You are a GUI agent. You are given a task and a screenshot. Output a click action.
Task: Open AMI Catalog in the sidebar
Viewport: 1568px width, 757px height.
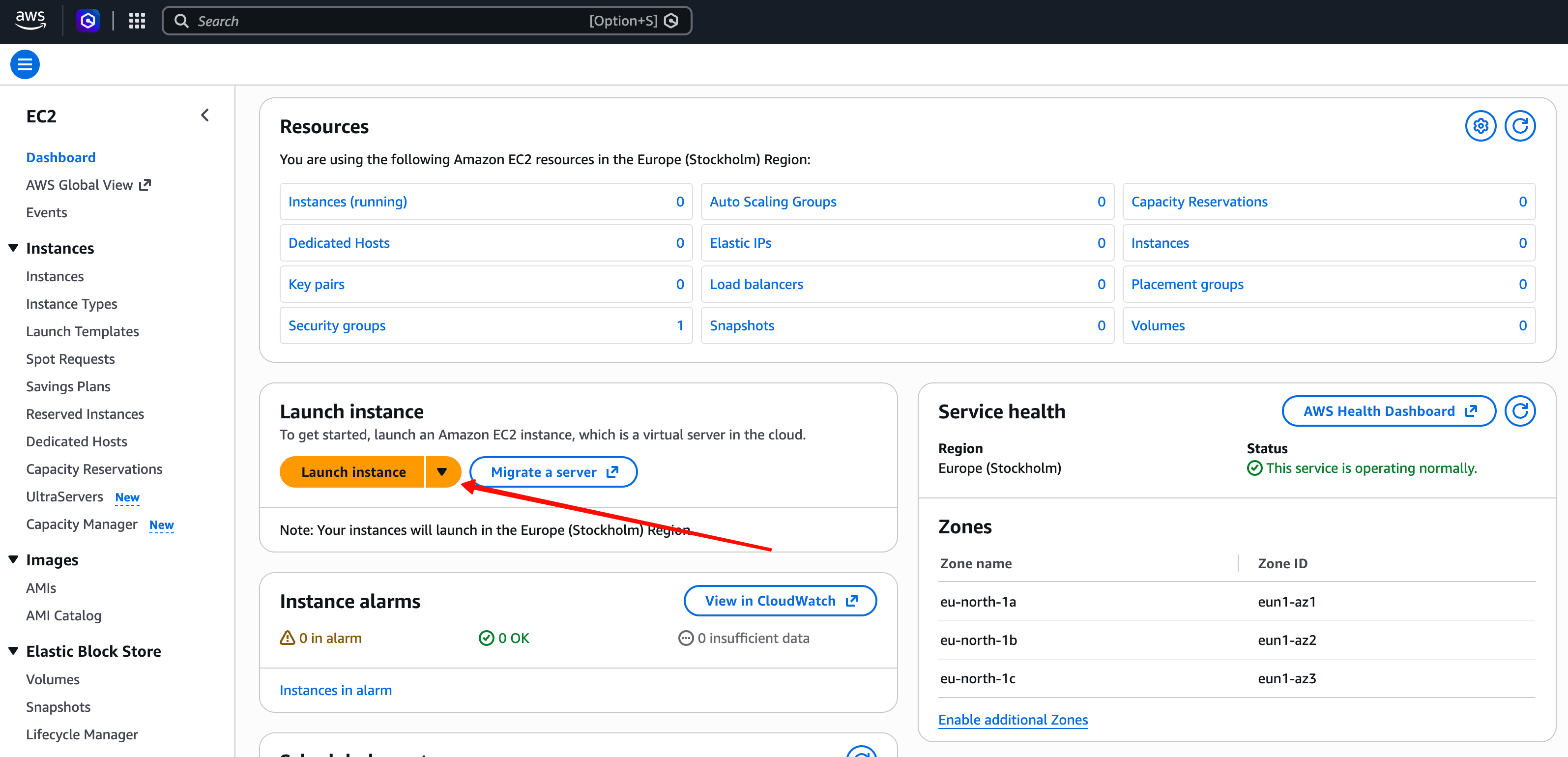point(64,615)
